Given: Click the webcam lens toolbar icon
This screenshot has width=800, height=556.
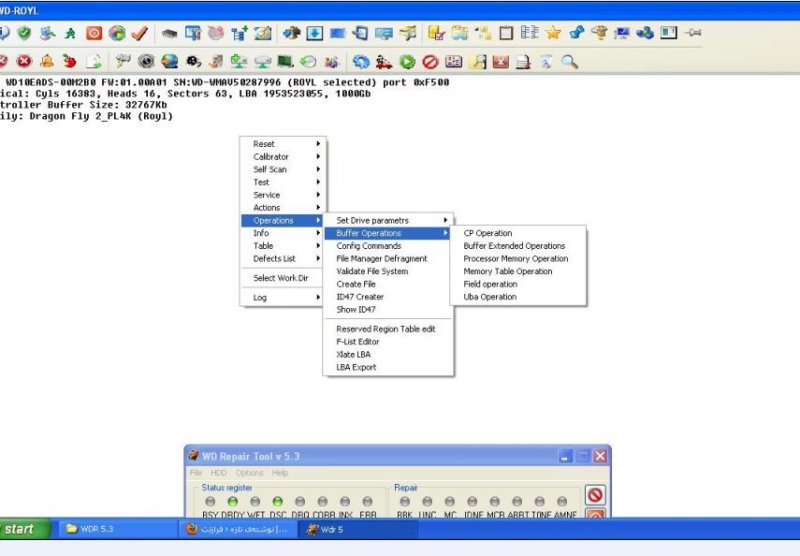Looking at the screenshot, I should click(x=146, y=62).
